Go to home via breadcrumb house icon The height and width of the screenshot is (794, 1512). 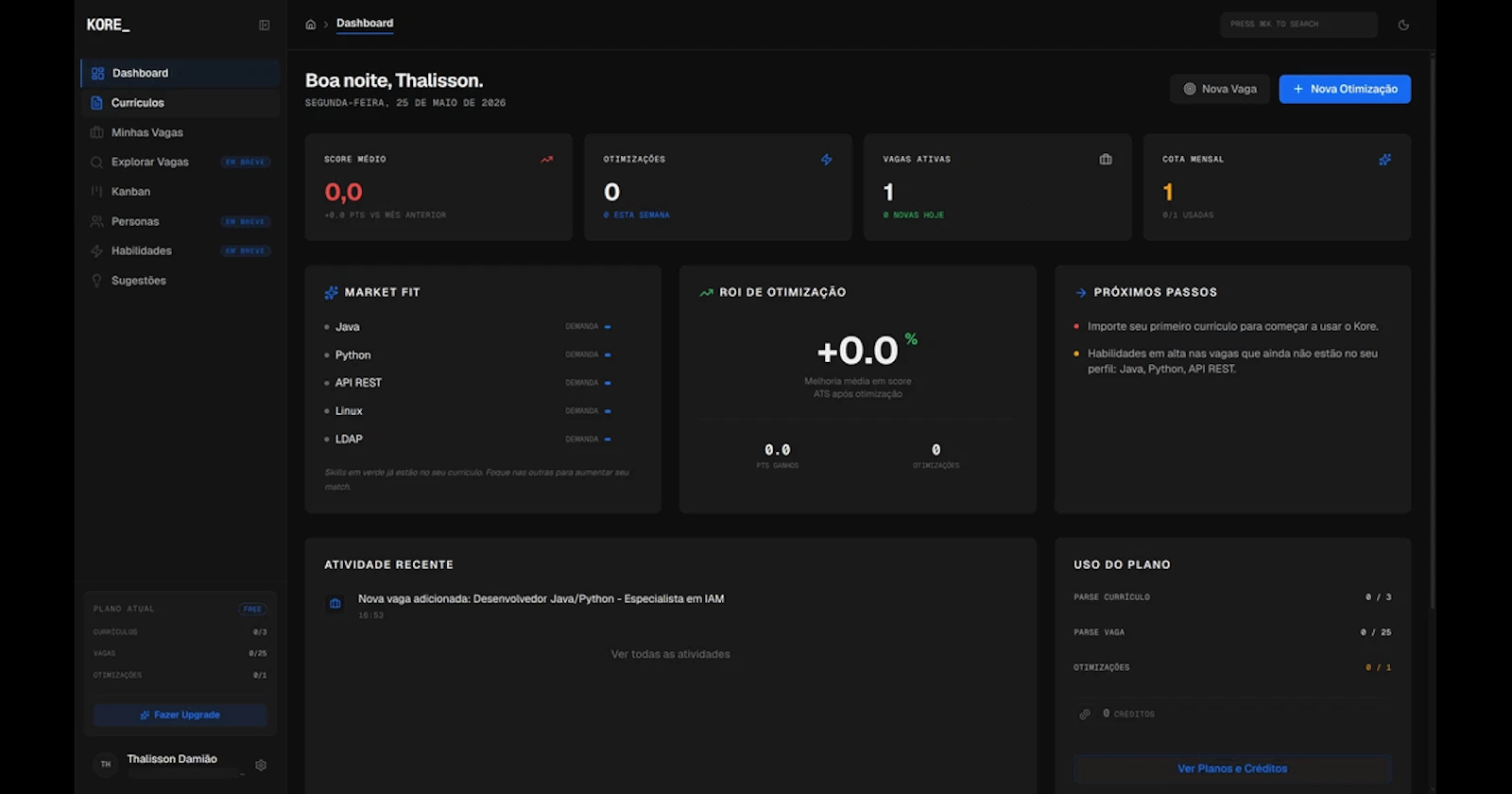tap(310, 25)
